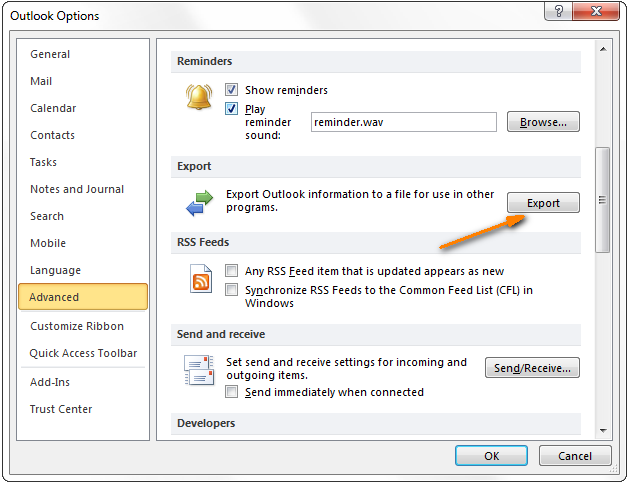The width and height of the screenshot is (629, 485).
Task: Open the General options category
Action: [50, 54]
